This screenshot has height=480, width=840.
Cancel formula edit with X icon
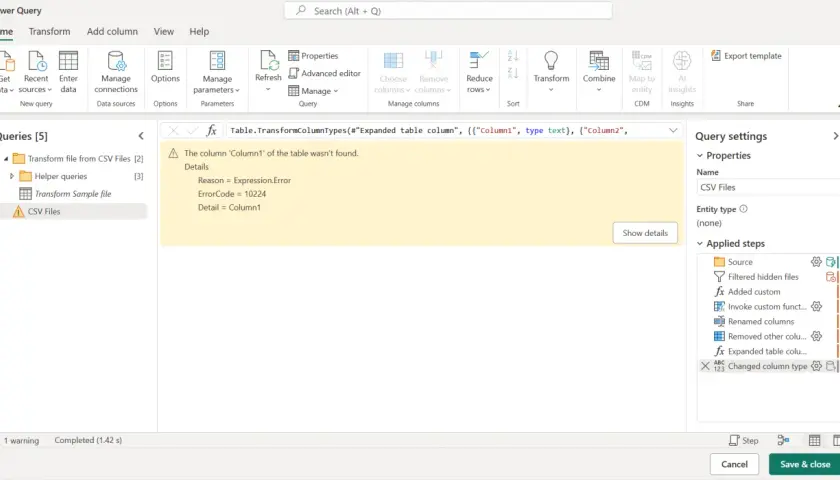pyautogui.click(x=173, y=130)
